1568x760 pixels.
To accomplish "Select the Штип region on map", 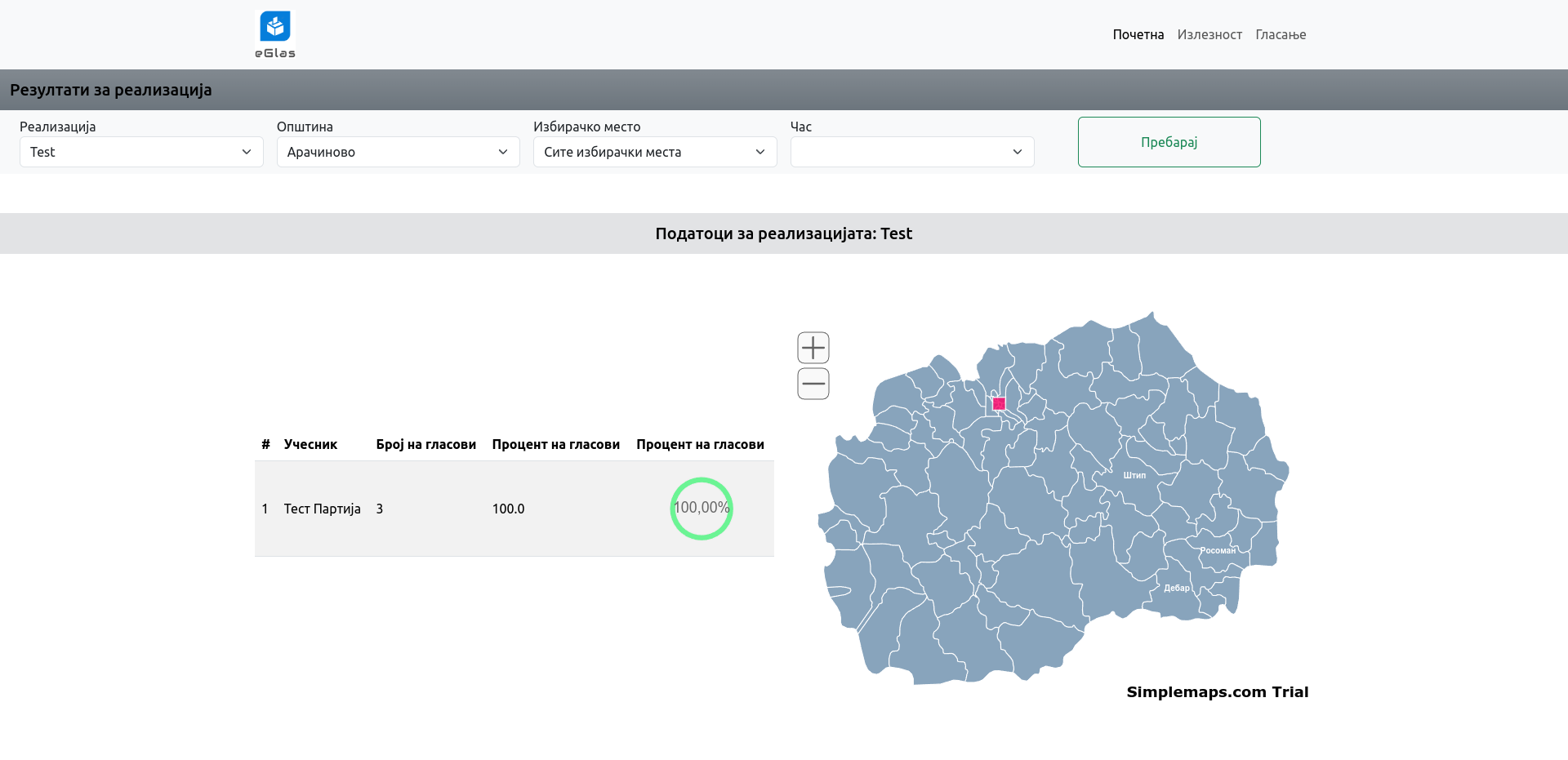I will (x=1134, y=475).
